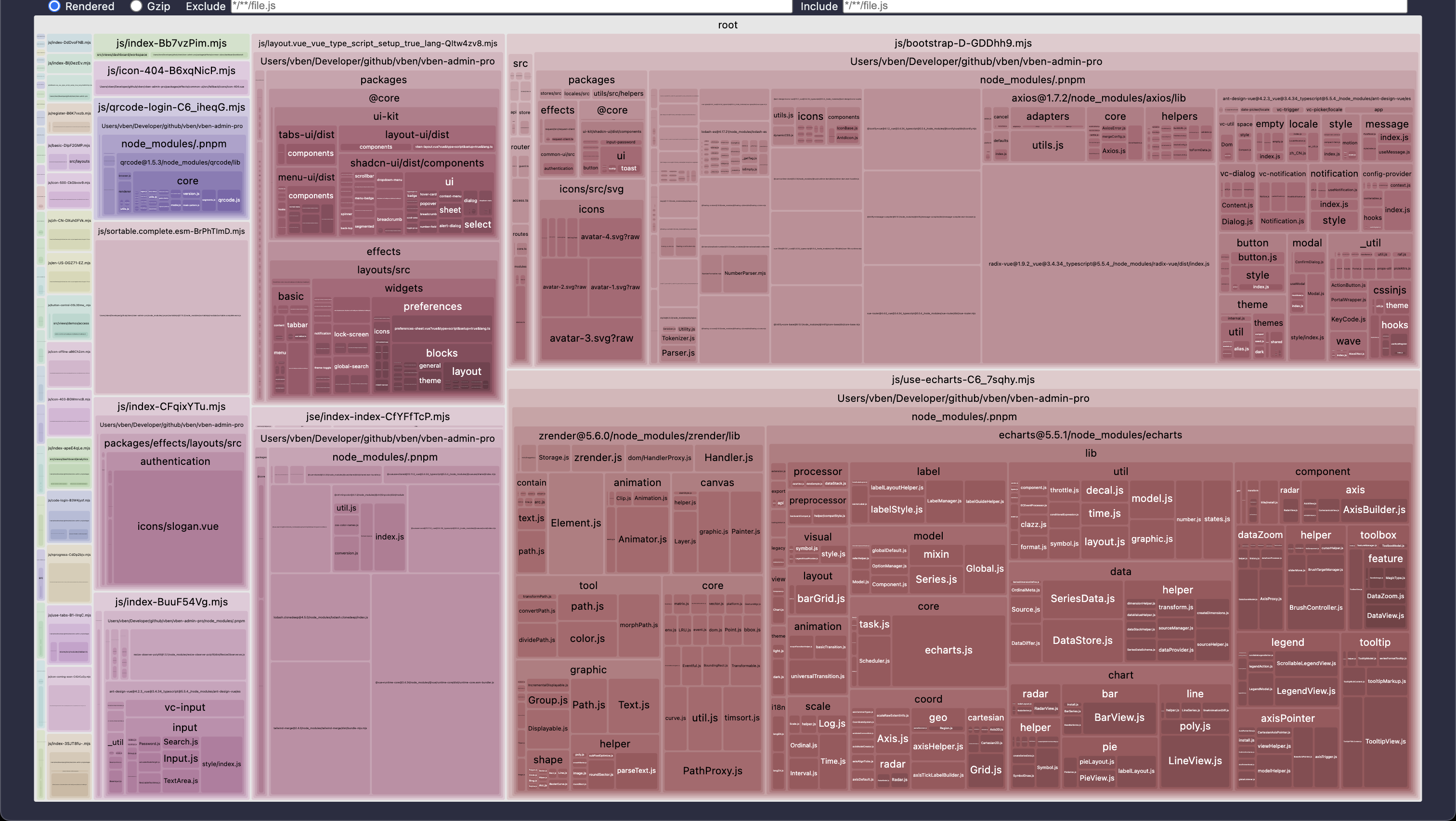1456x821 pixels.
Task: Click the icons/slogan.vue tile
Action: [178, 526]
